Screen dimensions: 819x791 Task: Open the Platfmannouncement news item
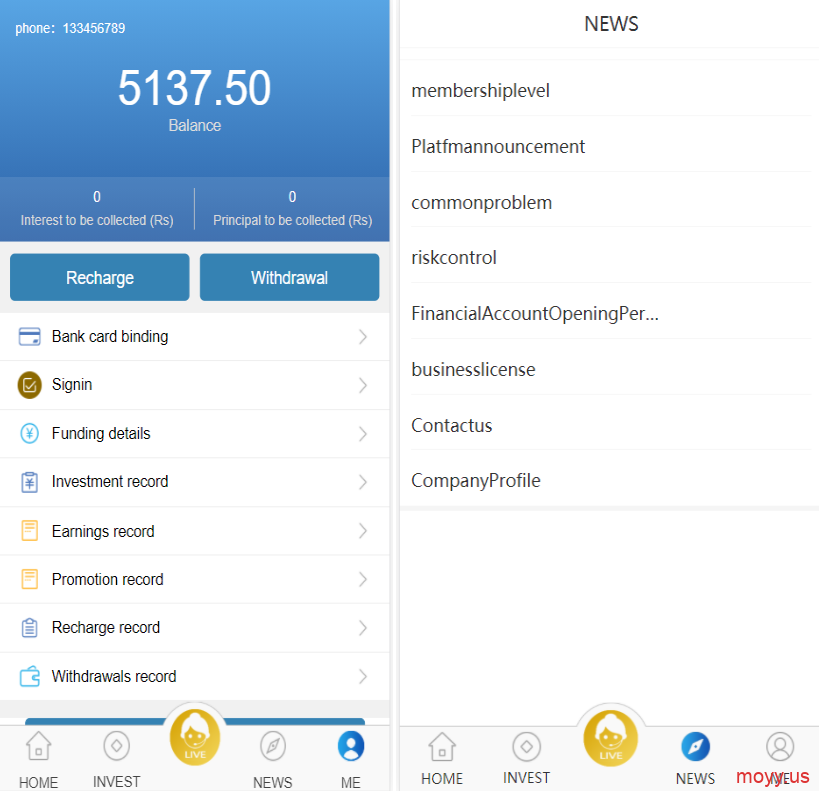[x=611, y=146]
